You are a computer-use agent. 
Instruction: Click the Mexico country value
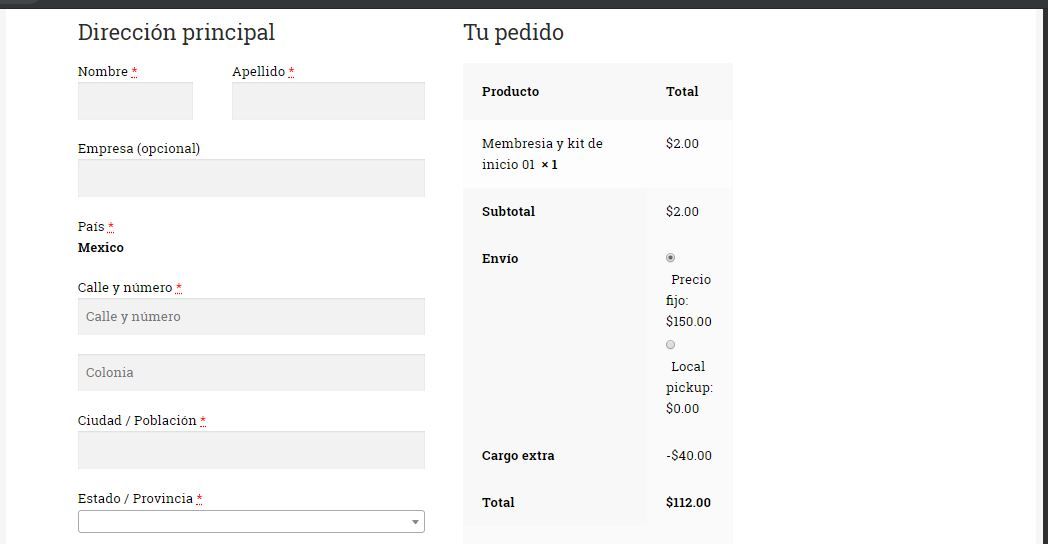tap(100, 247)
